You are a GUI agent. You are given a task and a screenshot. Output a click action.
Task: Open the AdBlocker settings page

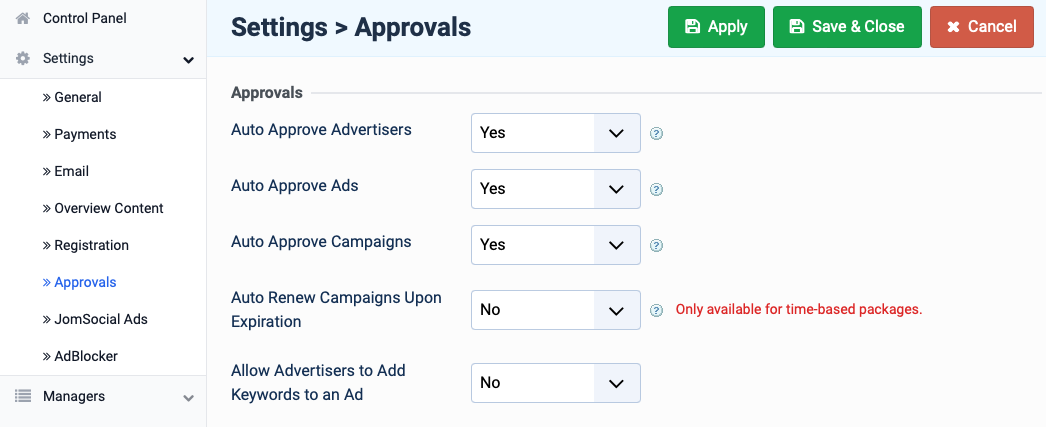(x=80, y=356)
